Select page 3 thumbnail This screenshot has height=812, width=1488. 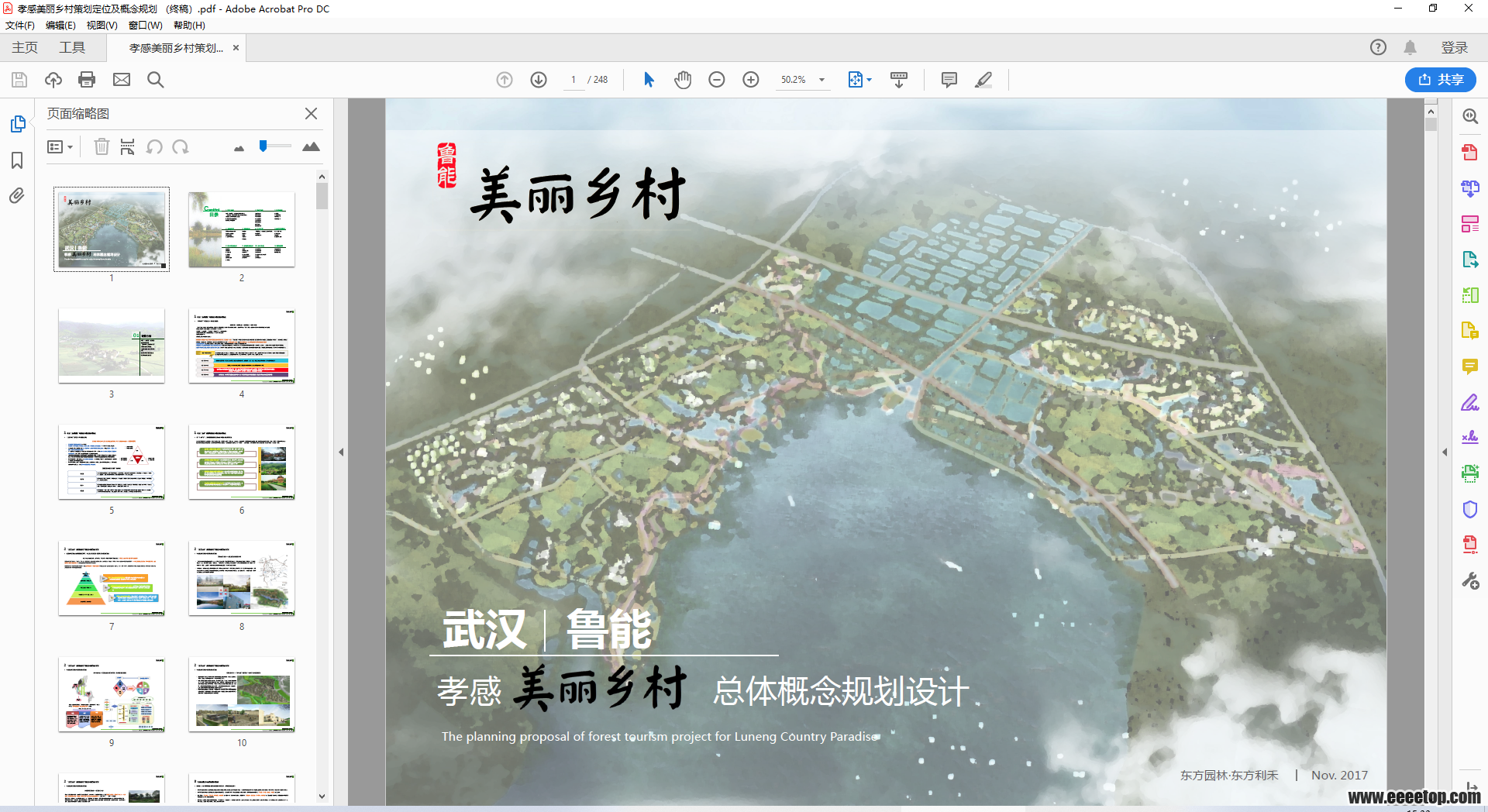click(112, 346)
